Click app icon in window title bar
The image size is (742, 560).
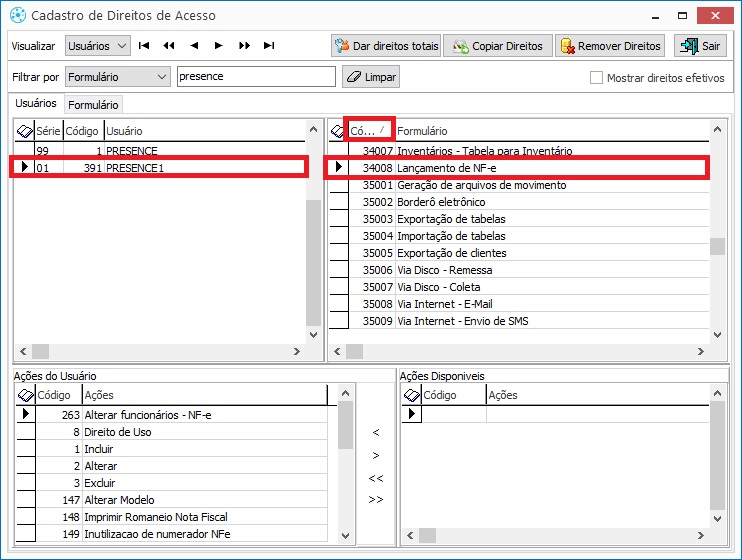point(18,15)
